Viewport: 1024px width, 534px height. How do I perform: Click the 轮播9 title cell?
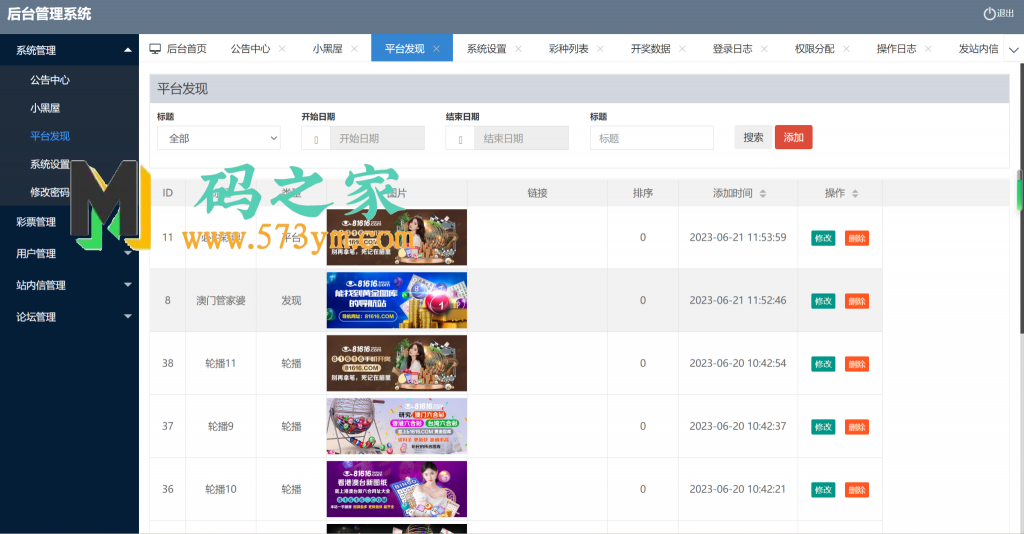click(221, 426)
